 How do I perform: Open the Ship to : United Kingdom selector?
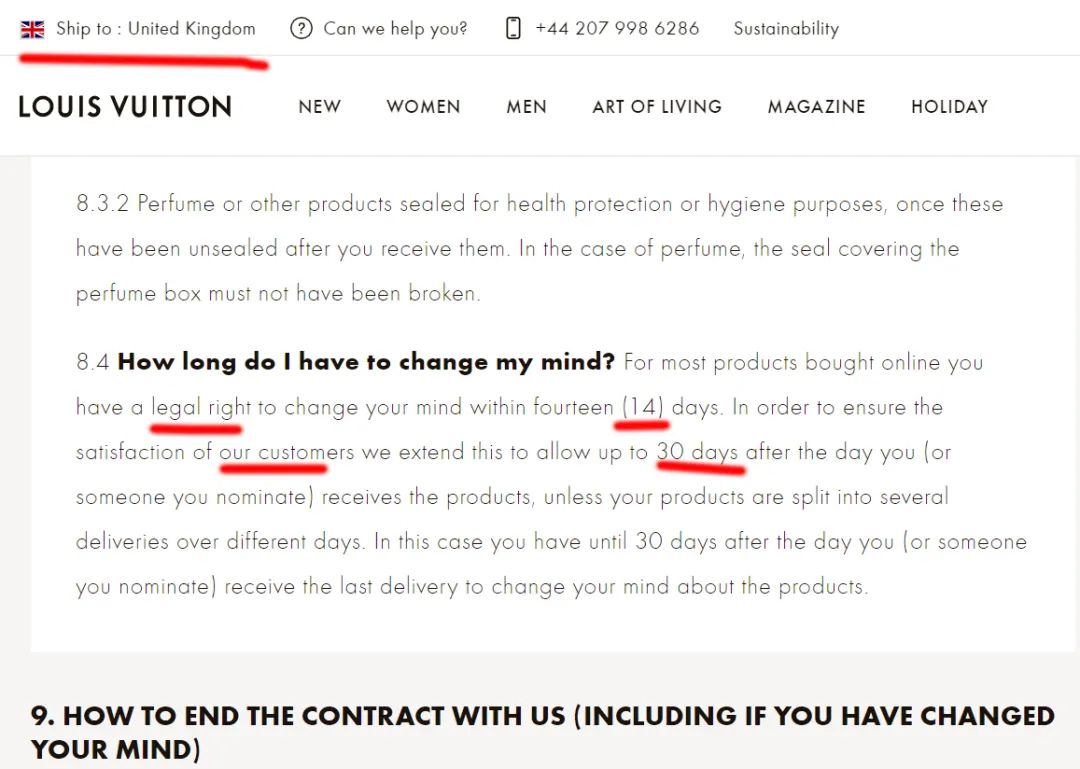155,28
